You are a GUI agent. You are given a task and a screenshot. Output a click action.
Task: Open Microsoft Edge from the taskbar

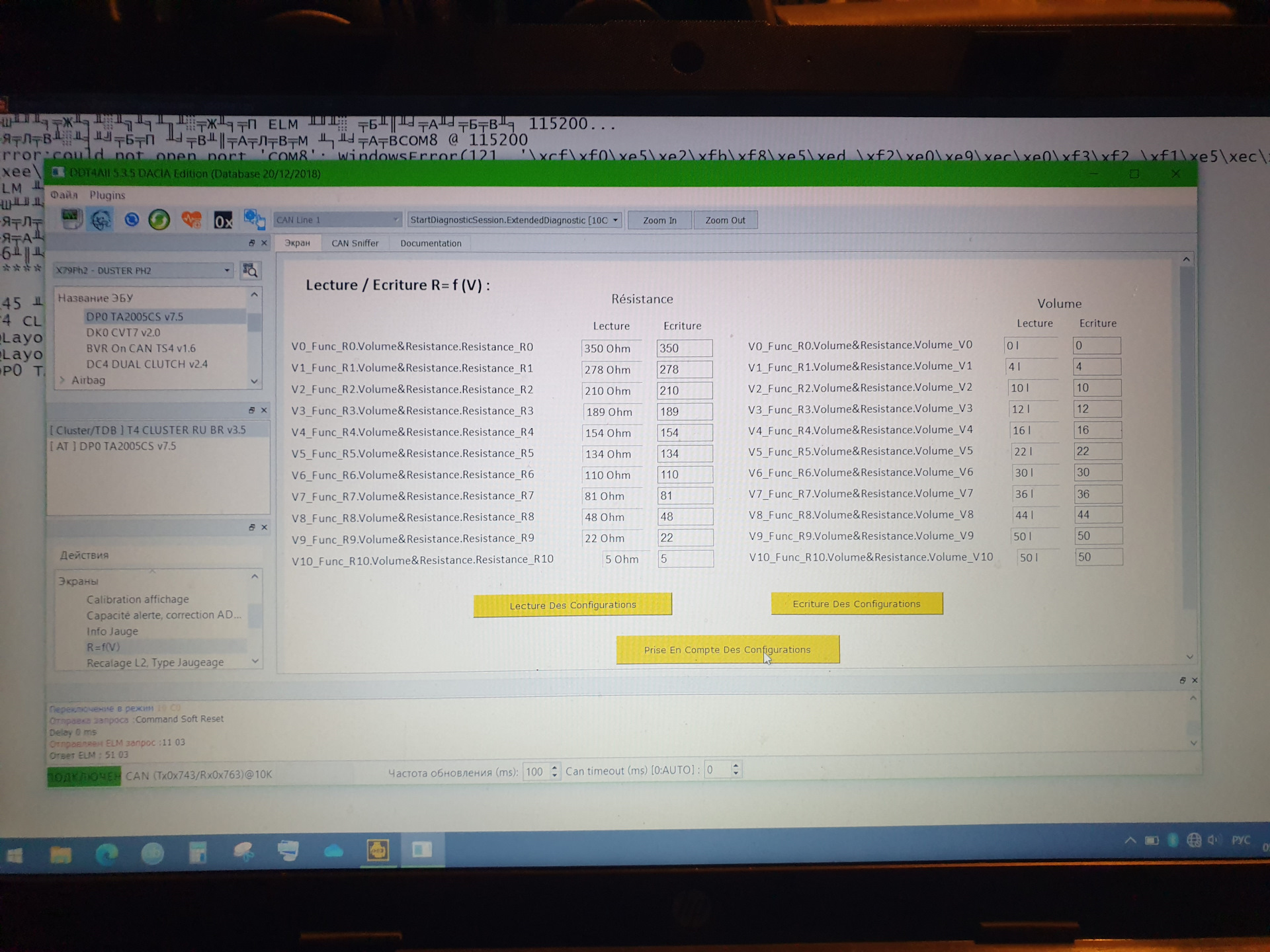point(106,854)
